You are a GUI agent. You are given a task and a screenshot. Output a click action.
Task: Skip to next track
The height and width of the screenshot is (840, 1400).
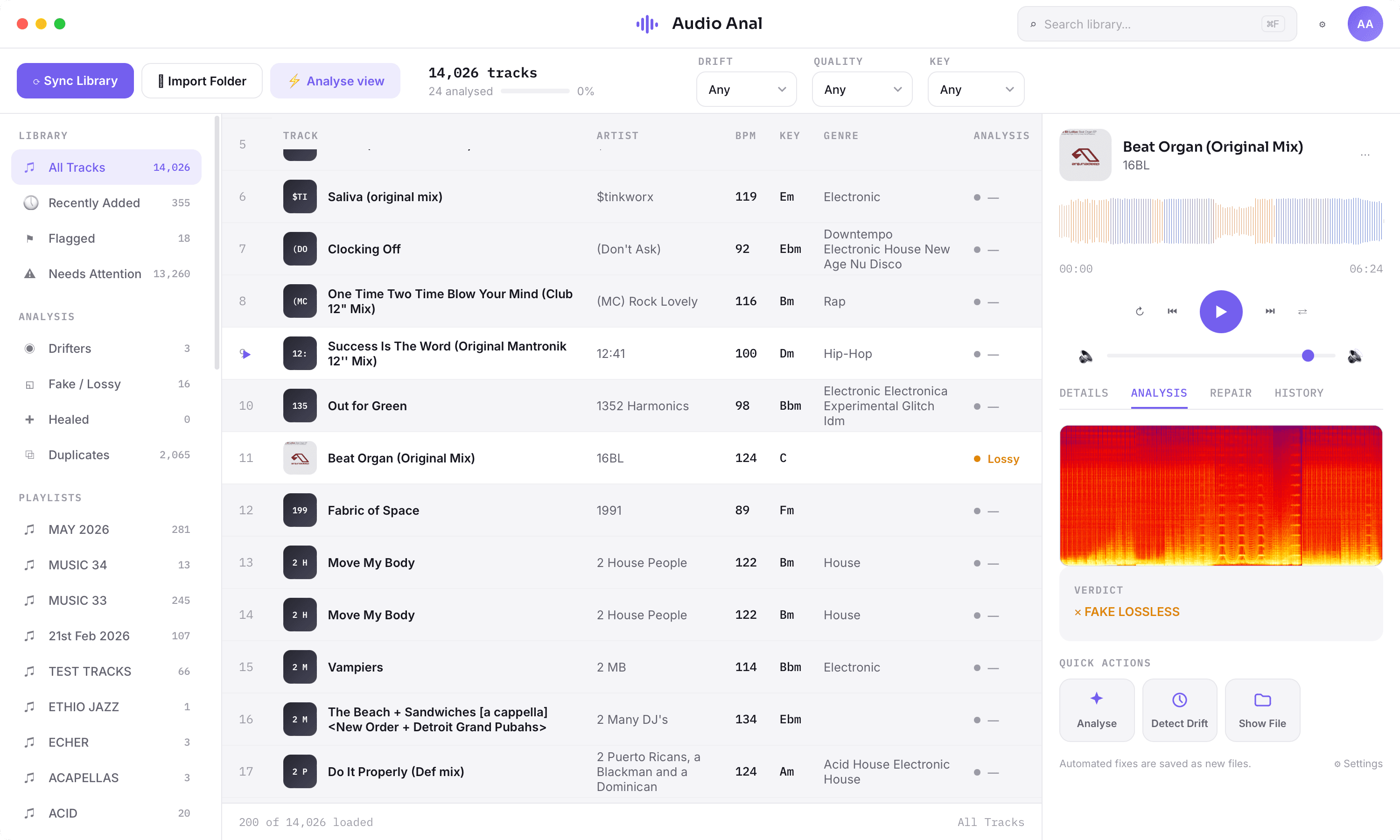click(x=1270, y=311)
